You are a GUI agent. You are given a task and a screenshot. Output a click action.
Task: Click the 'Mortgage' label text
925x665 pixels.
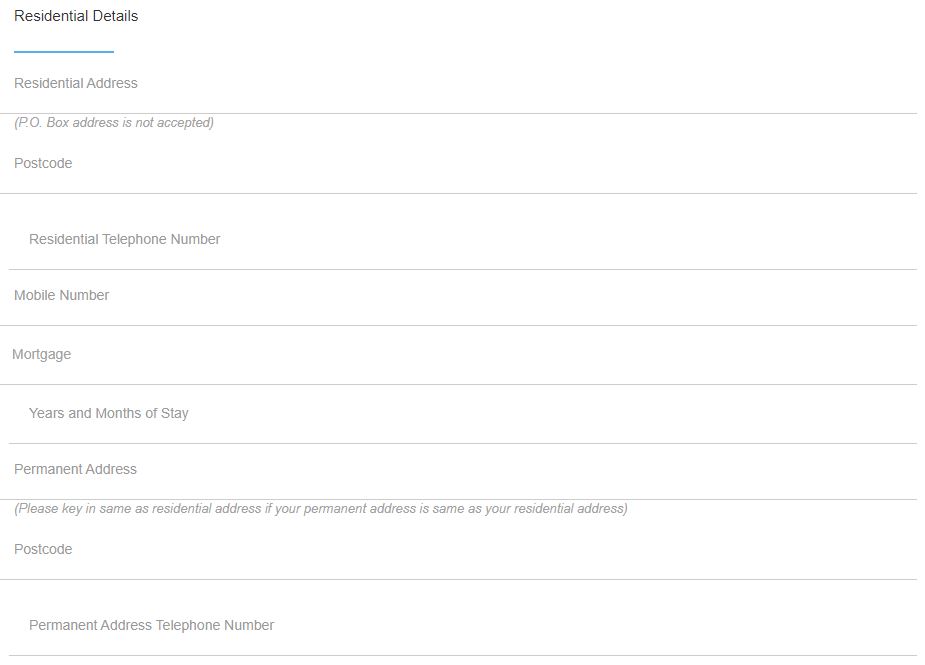point(42,355)
